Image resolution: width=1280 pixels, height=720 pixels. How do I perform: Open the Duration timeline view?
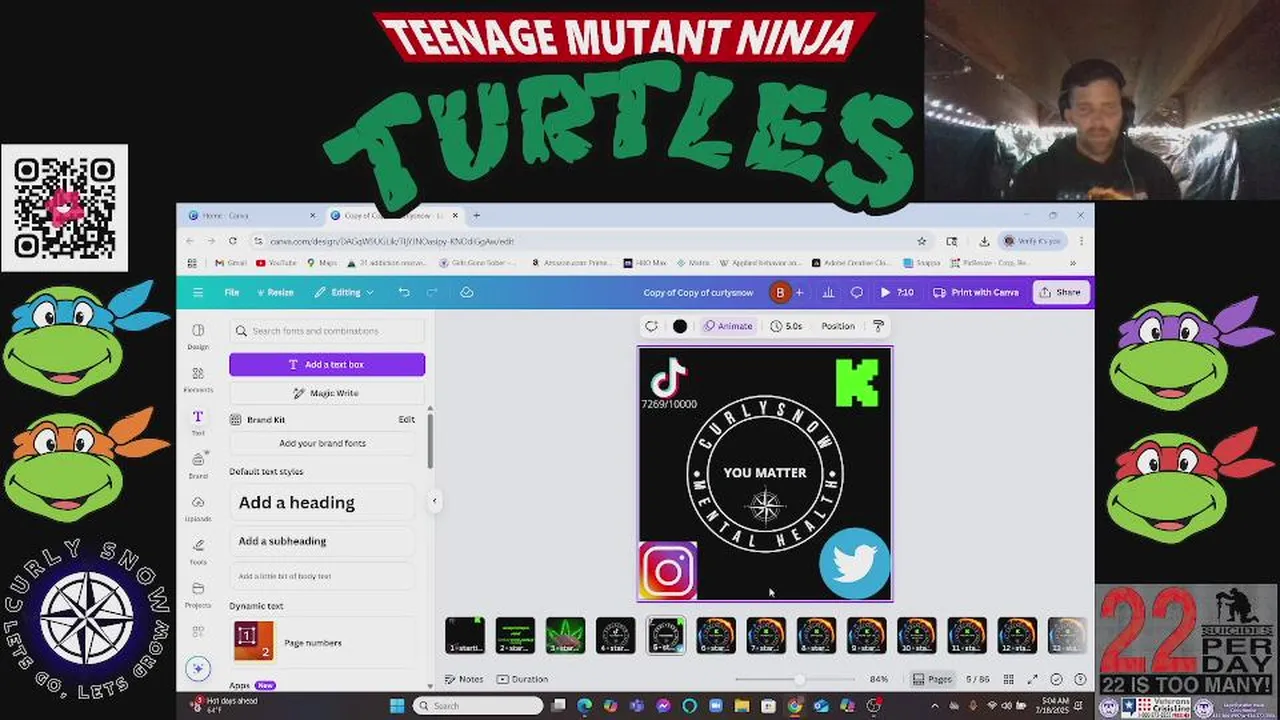(x=522, y=679)
